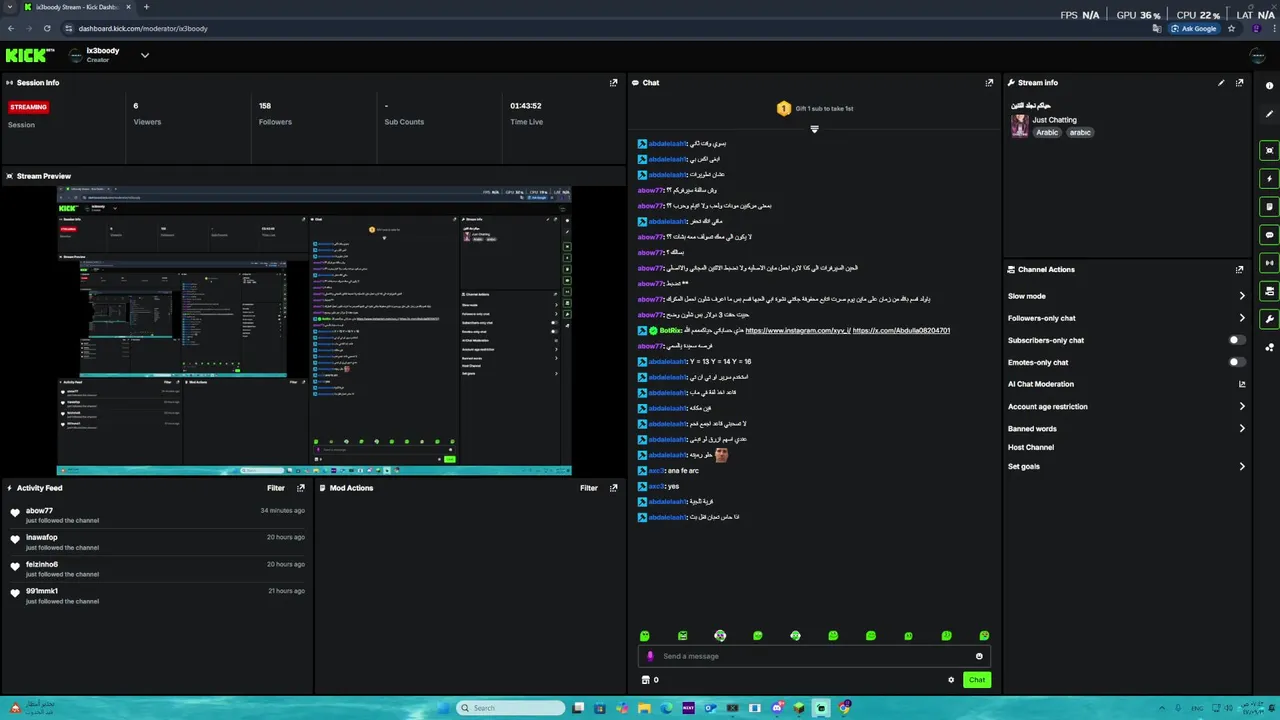
Task: Expand Slow mode options
Action: coord(1242,296)
